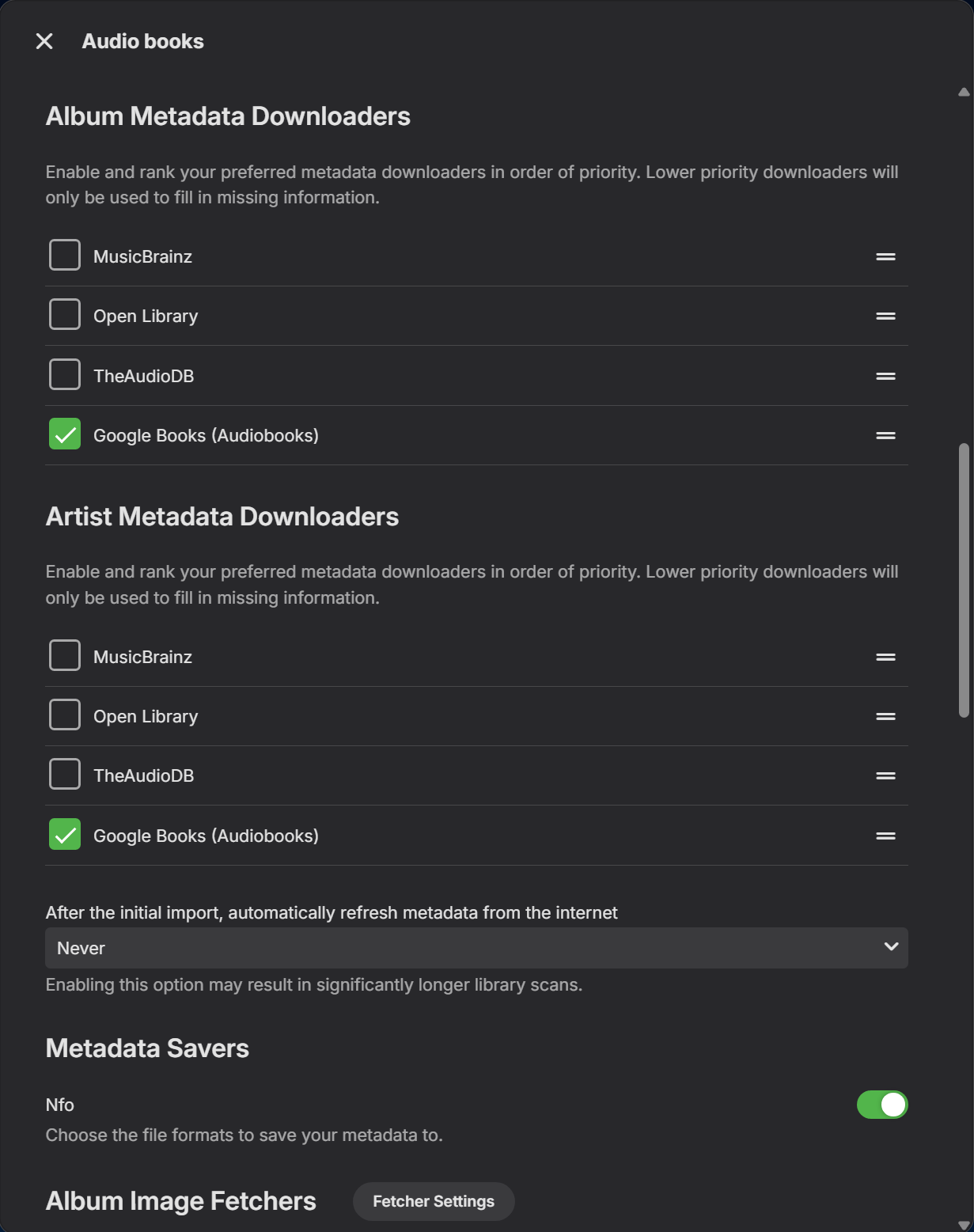Viewport: 974px width, 1232px height.
Task: Enable TheAudioDB under Artist Metadata Downloaders
Action: [65, 775]
